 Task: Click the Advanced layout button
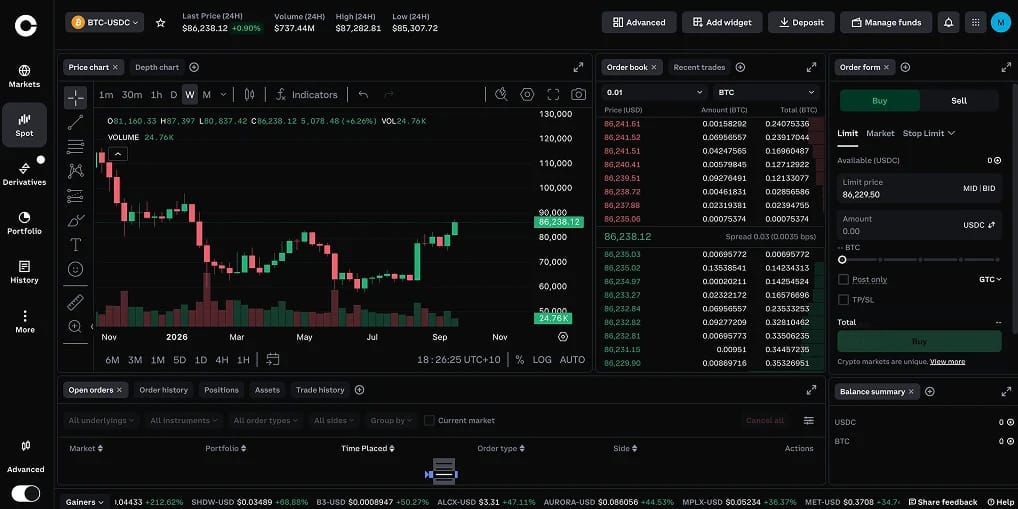click(x=639, y=22)
